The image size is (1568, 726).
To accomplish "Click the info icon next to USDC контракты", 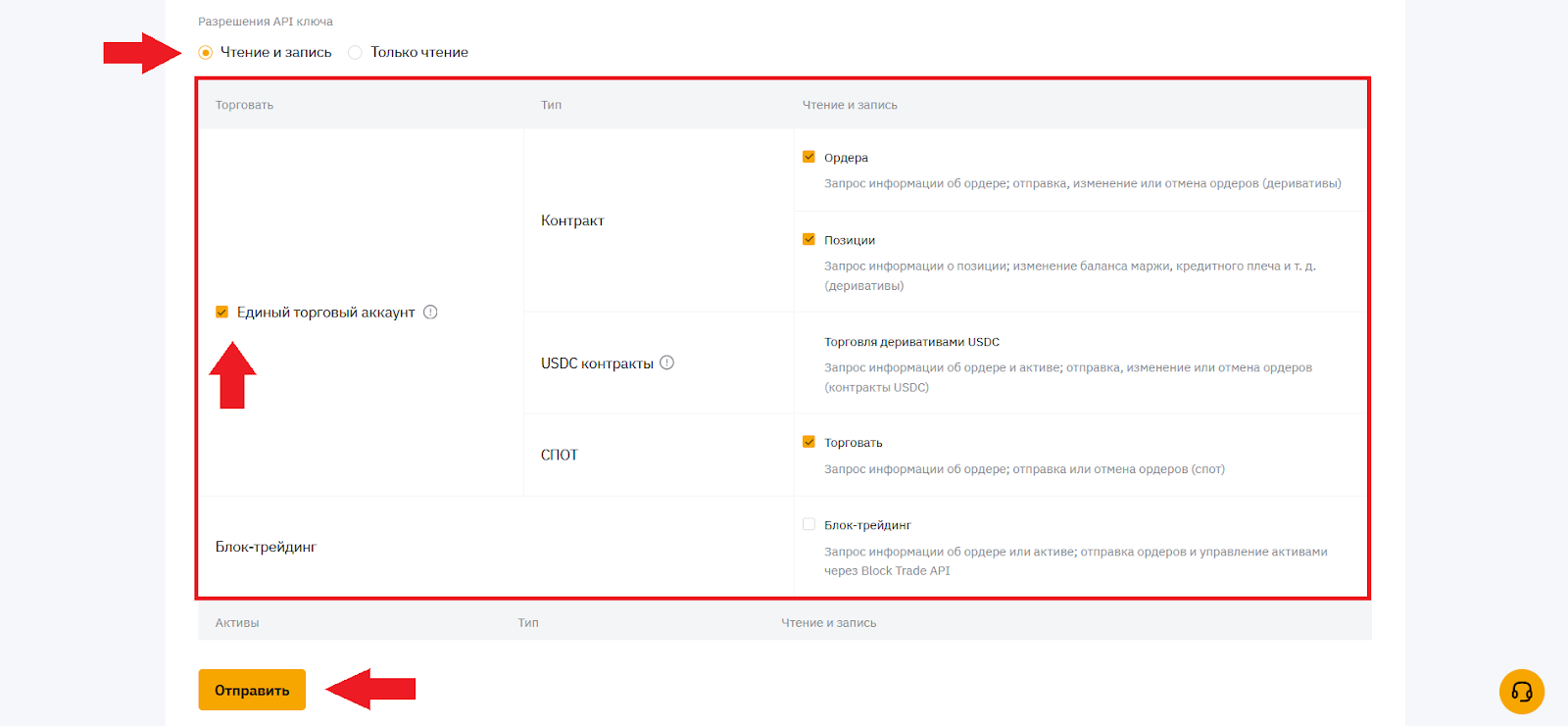I will coord(667,363).
